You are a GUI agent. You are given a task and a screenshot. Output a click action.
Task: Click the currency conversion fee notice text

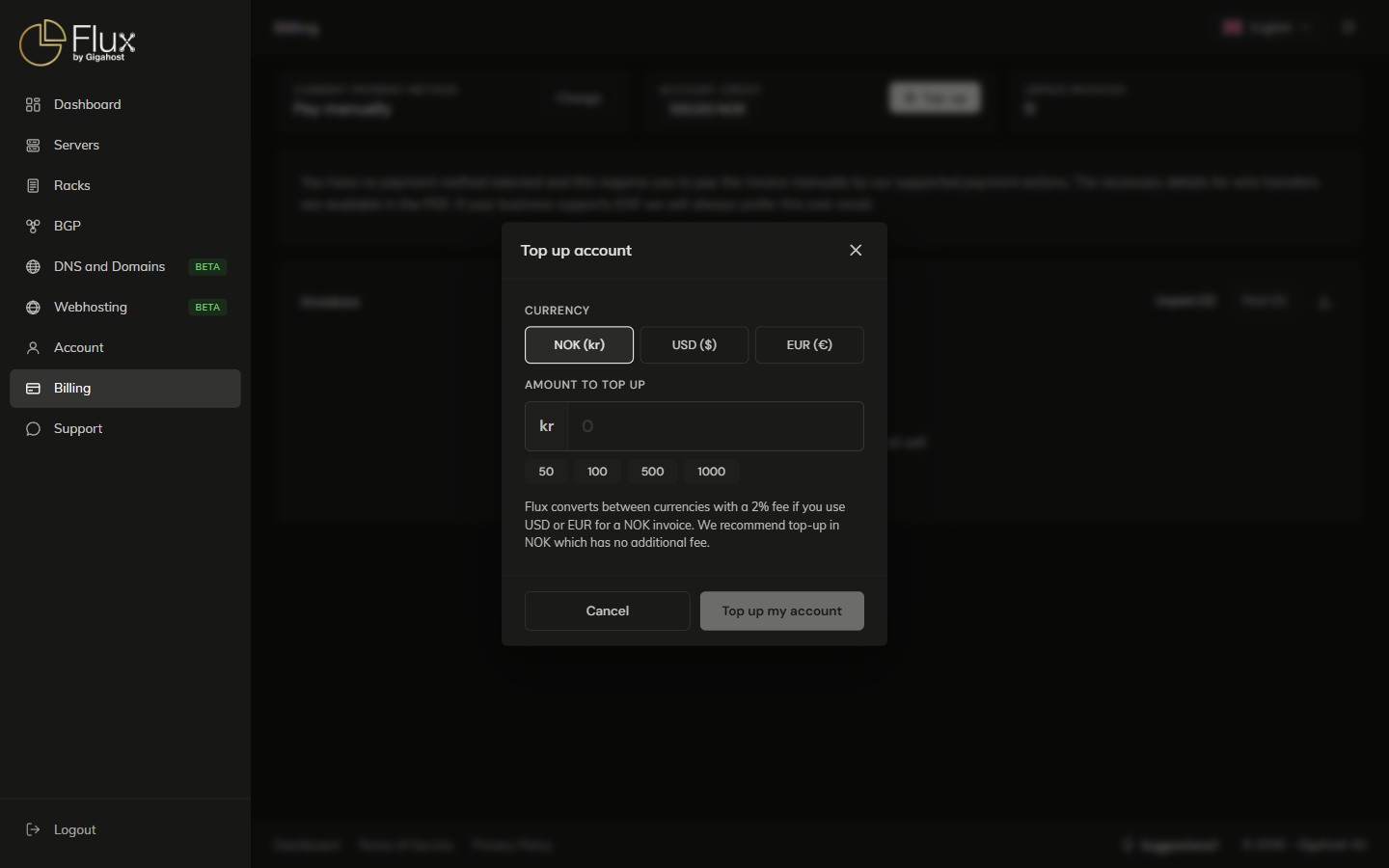click(685, 525)
